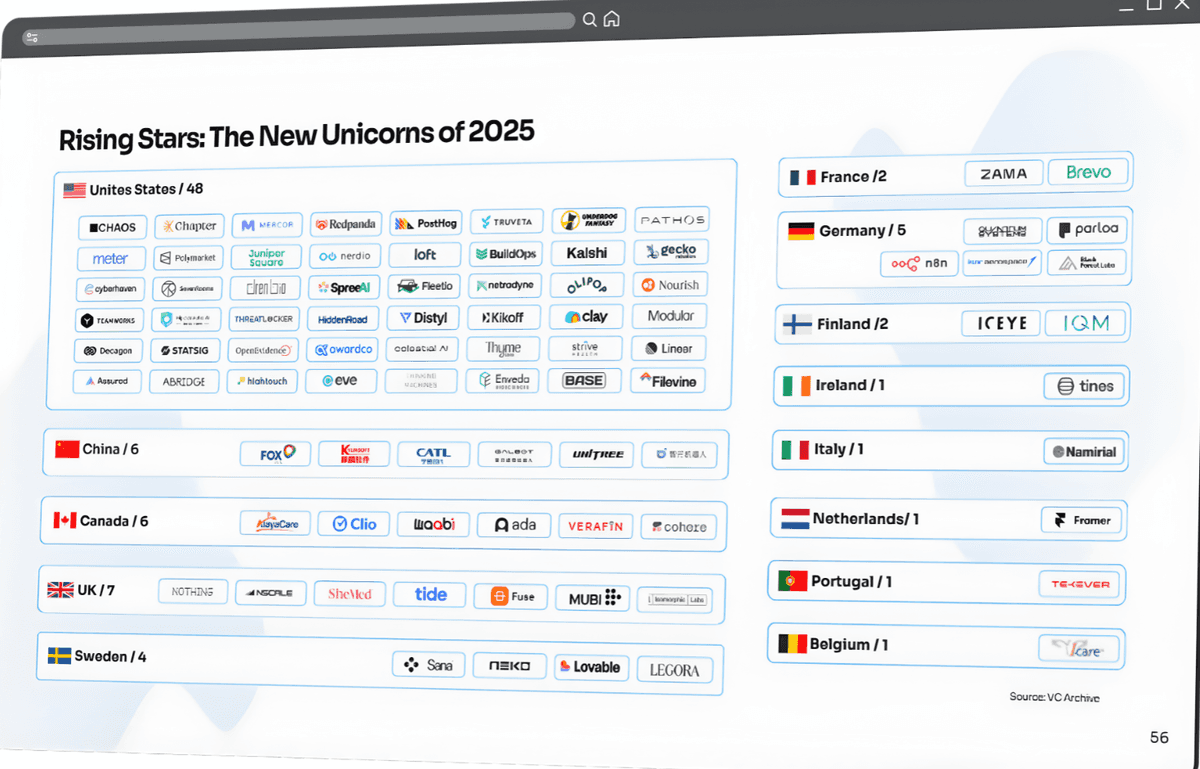Screen dimensions: 1200x769
Task: Click the Fleetio logo tile
Action: [x=424, y=286]
